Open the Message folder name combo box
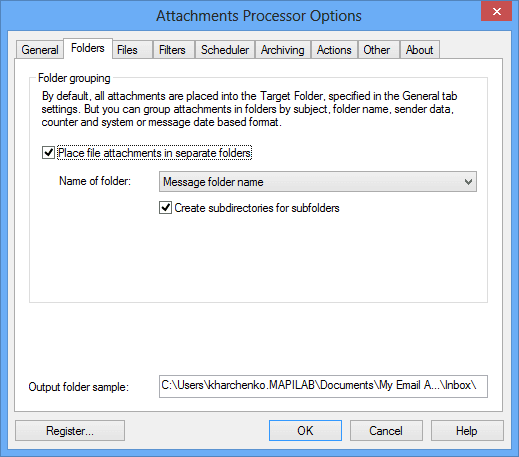This screenshot has width=519, height=457. point(318,182)
